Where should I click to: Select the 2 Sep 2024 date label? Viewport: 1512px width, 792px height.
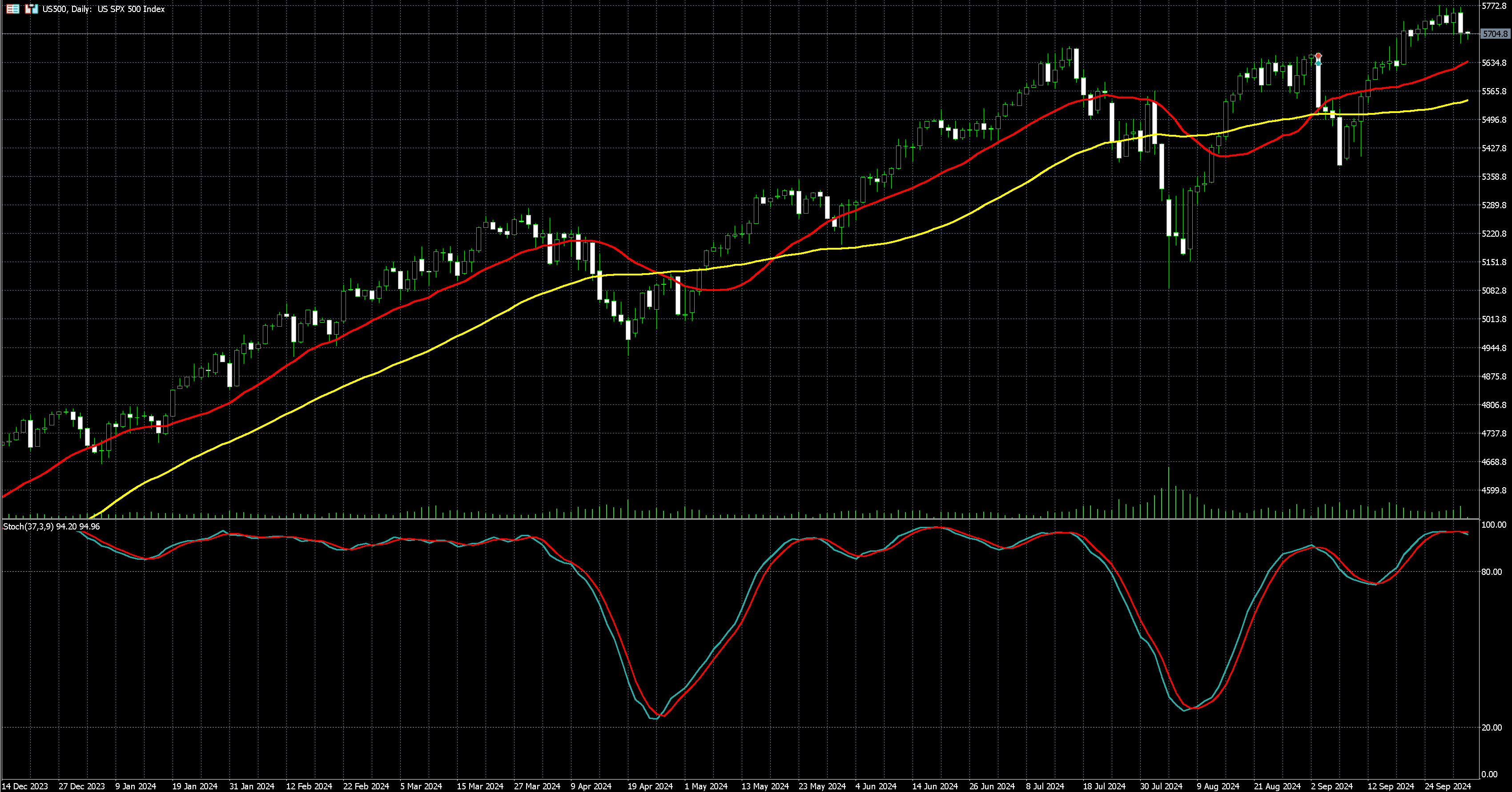click(x=1331, y=786)
